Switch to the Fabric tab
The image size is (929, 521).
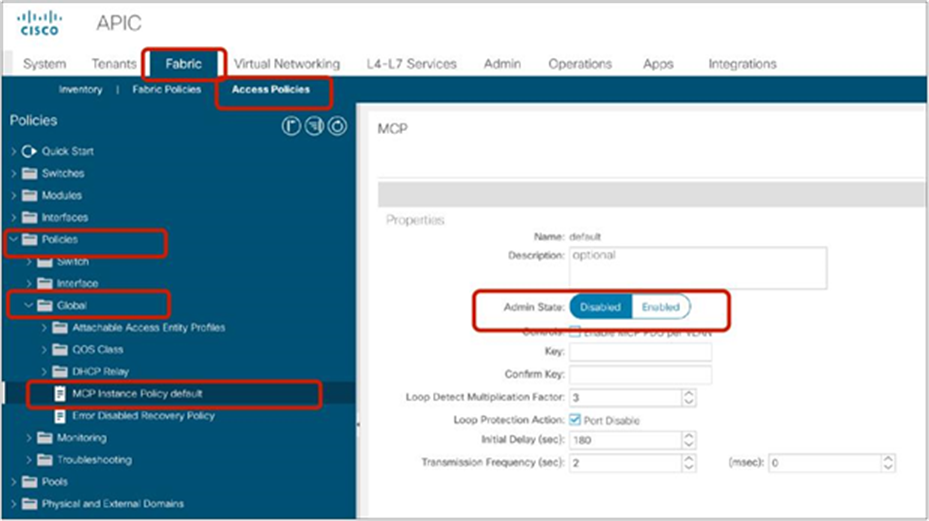click(x=184, y=63)
